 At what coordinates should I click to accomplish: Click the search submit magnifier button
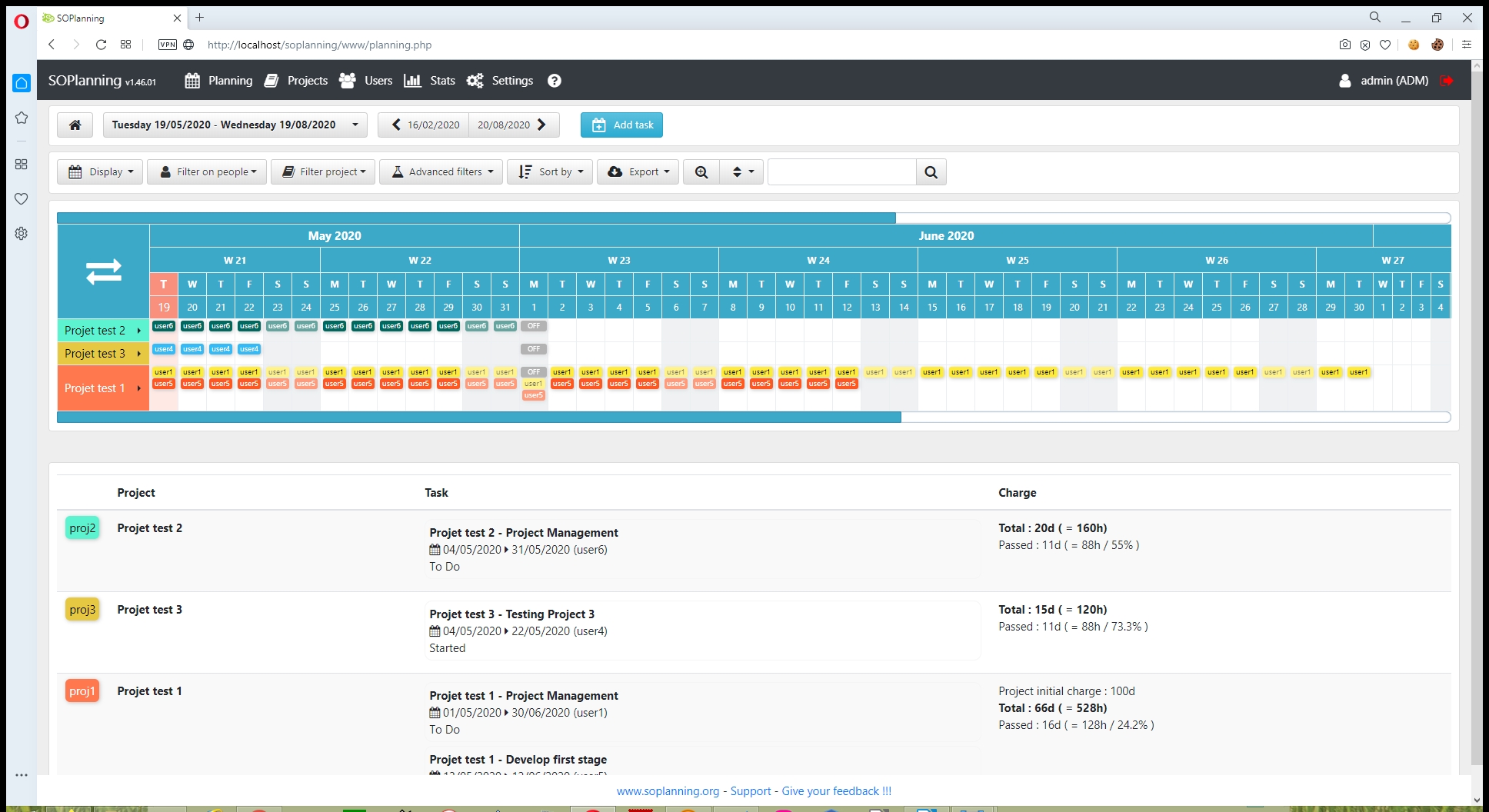coord(931,172)
